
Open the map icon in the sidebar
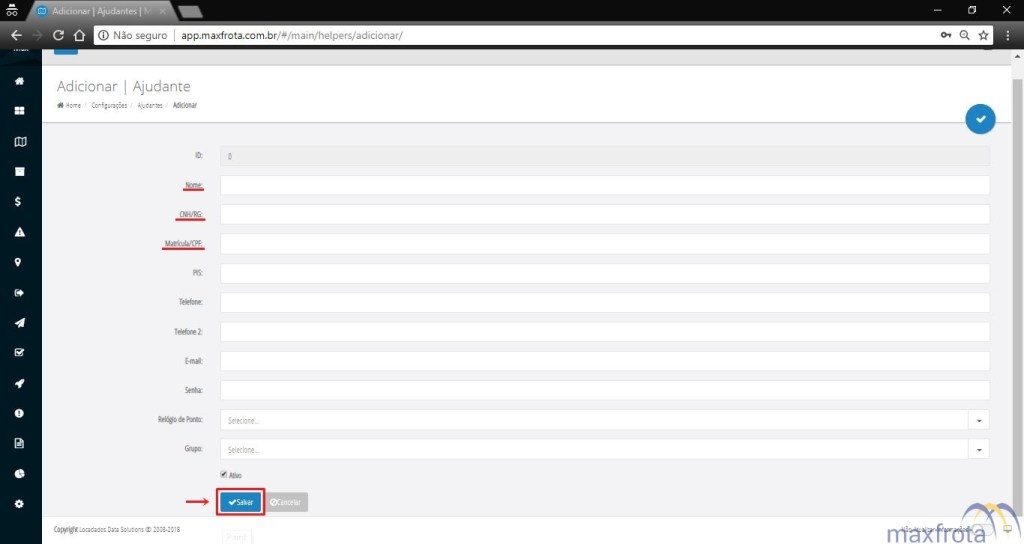tap(19, 141)
